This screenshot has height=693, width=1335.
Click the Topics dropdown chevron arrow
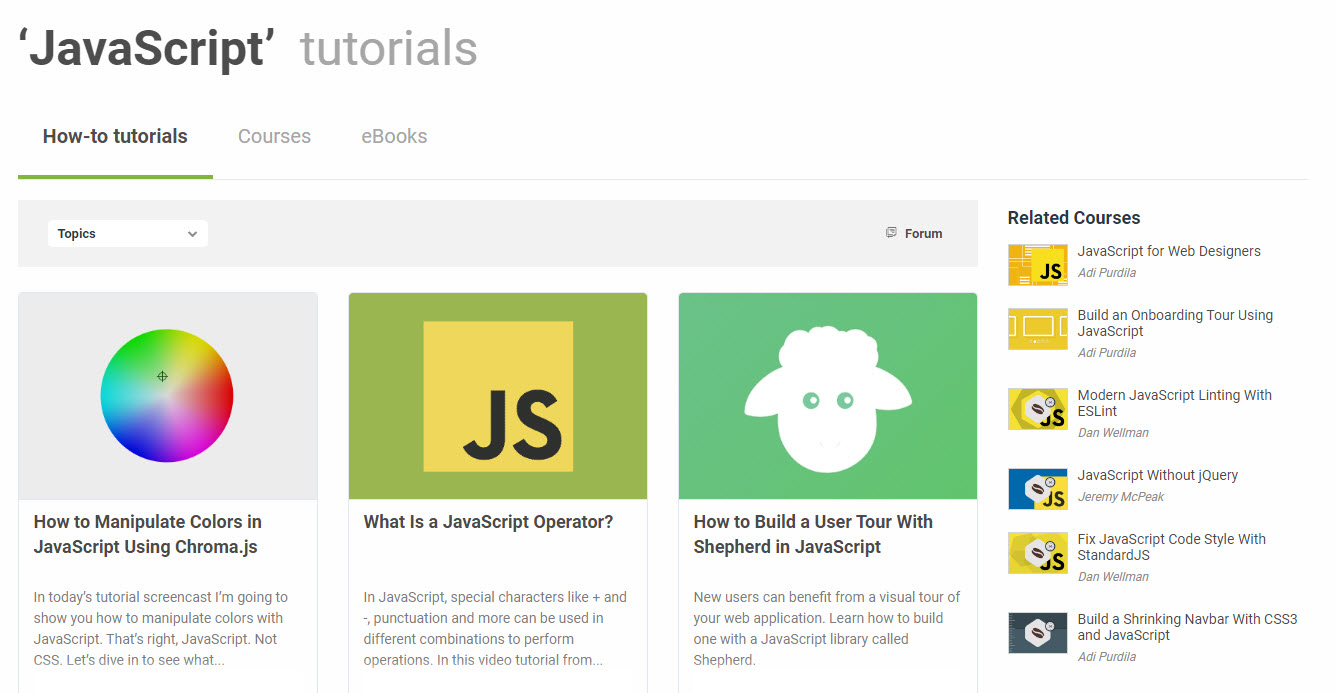[x=192, y=234]
